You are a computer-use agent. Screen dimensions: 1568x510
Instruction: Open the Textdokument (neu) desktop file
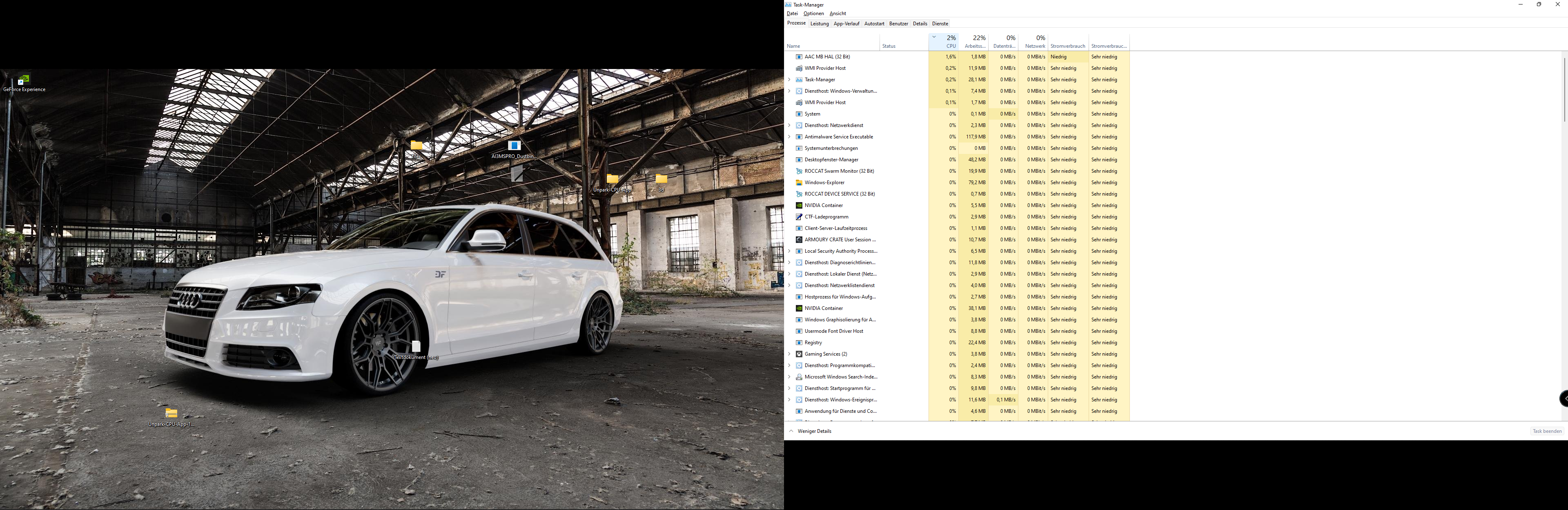coord(416,347)
